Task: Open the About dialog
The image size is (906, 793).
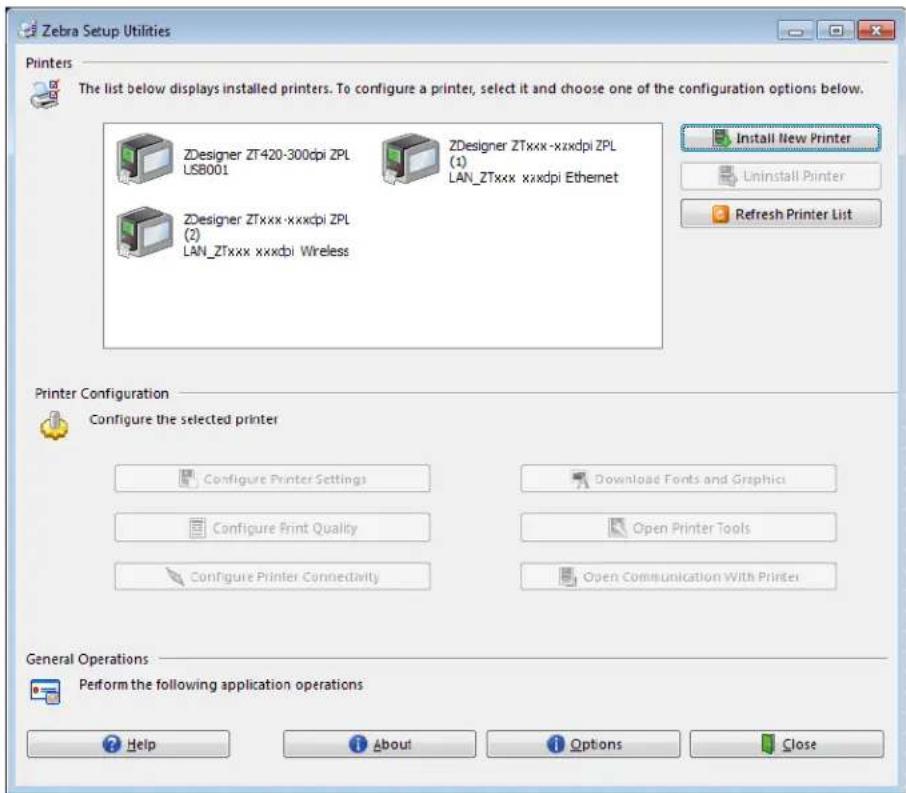Action: (x=380, y=744)
